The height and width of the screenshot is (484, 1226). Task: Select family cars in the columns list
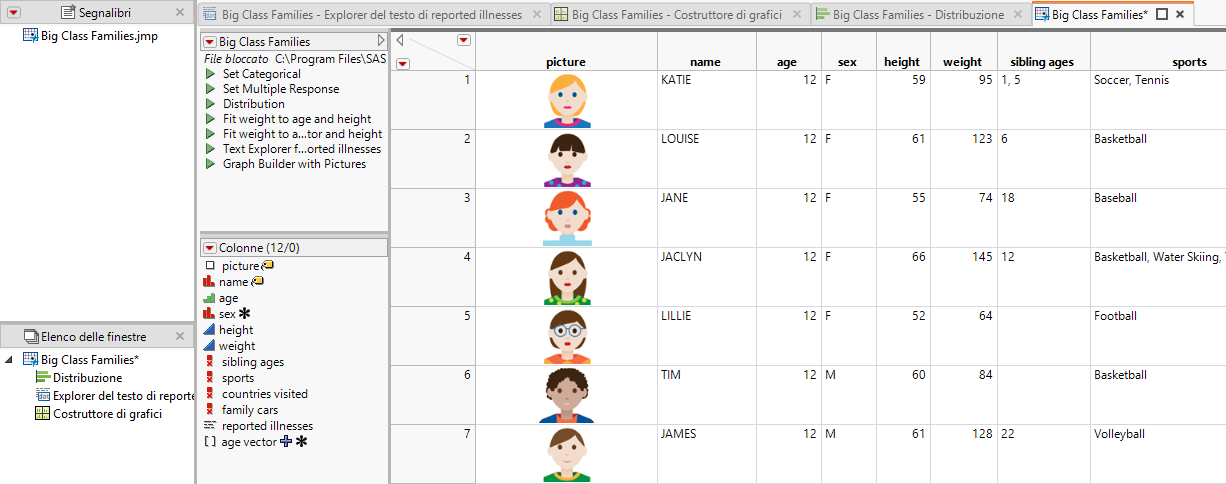point(250,410)
